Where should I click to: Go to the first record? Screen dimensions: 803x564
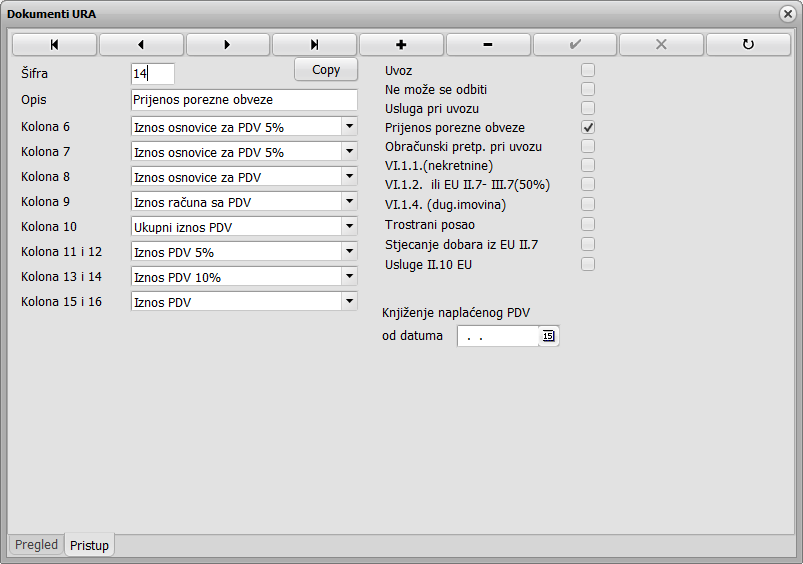[x=54, y=45]
